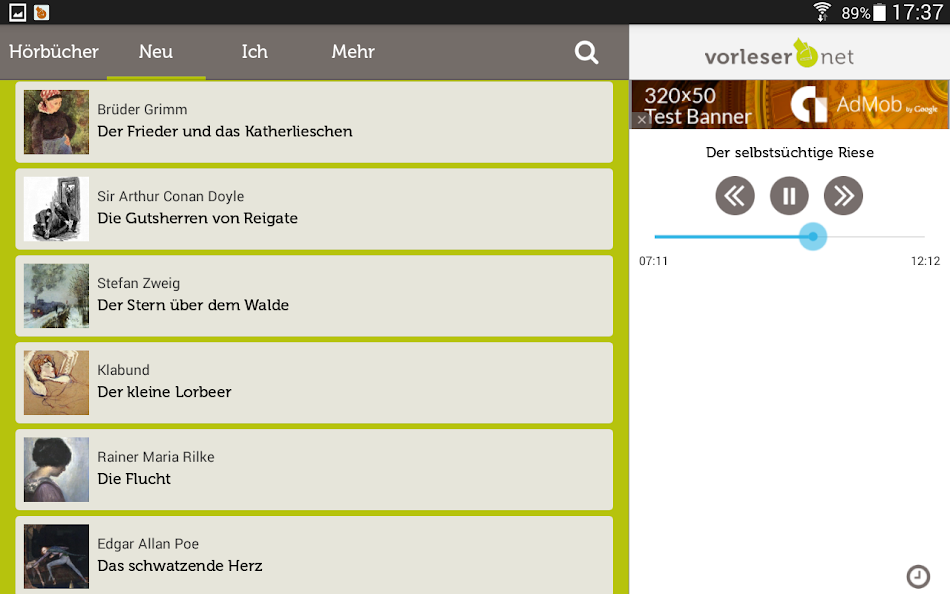
Task: Switch to the Hörbücher tab
Action: (54, 52)
